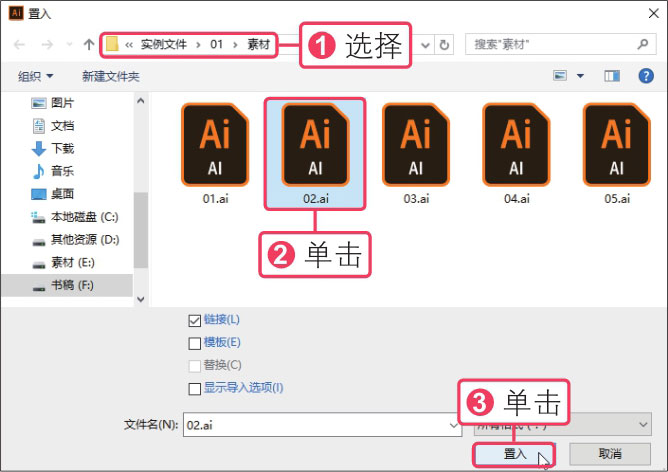Select the 05.ai file icon
The image size is (668, 472).
click(617, 145)
